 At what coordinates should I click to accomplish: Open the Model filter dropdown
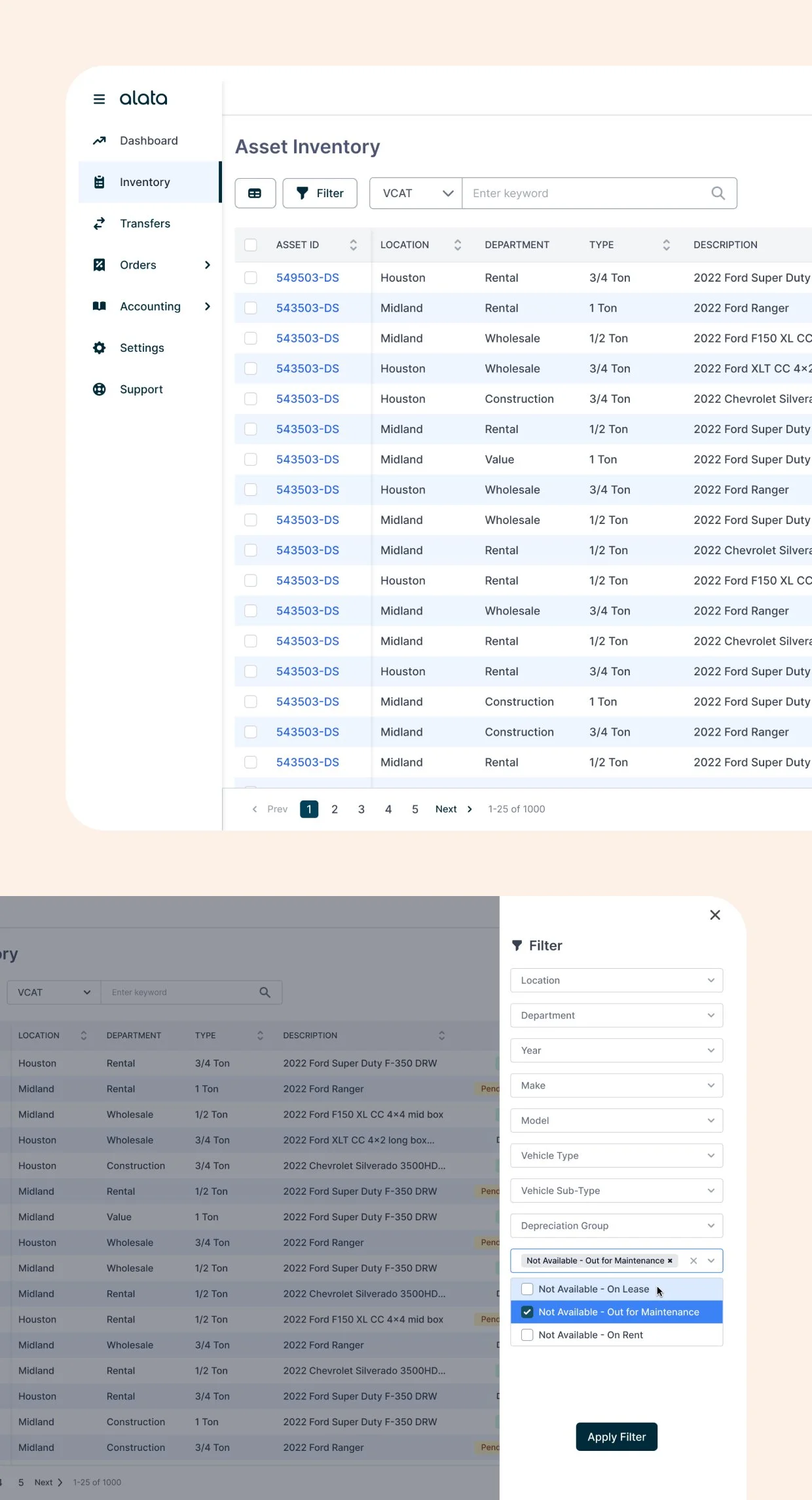pos(617,1121)
